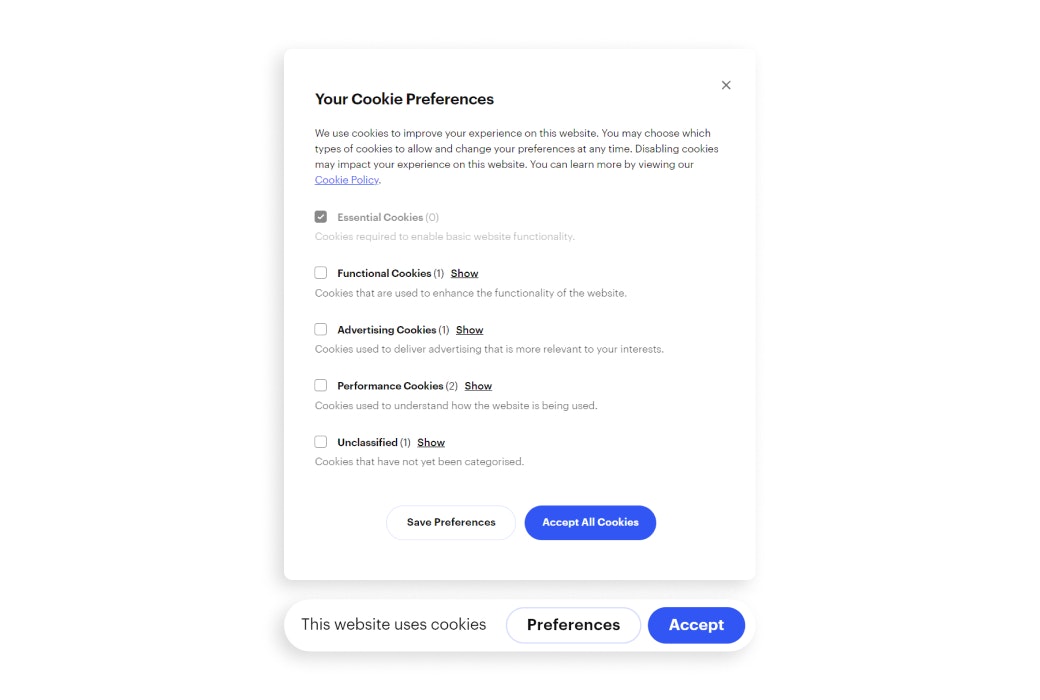Expand the Advertising Cookies list
This screenshot has height=700, width=1040.
pyautogui.click(x=469, y=329)
